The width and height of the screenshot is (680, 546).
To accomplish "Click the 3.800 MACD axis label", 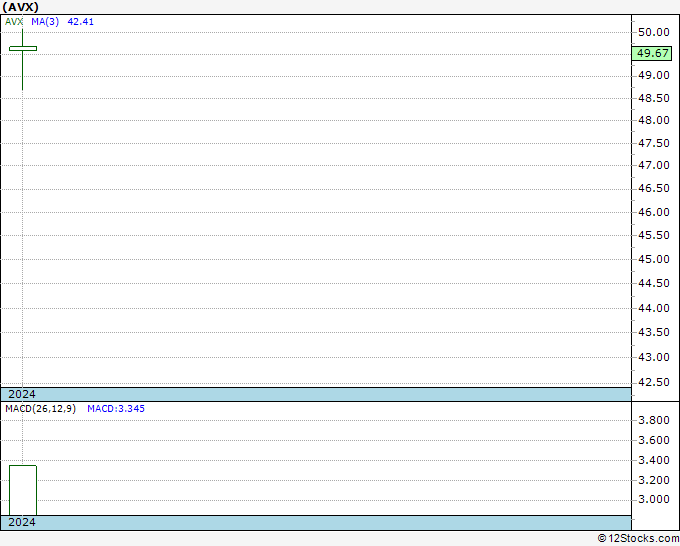I will [x=654, y=420].
